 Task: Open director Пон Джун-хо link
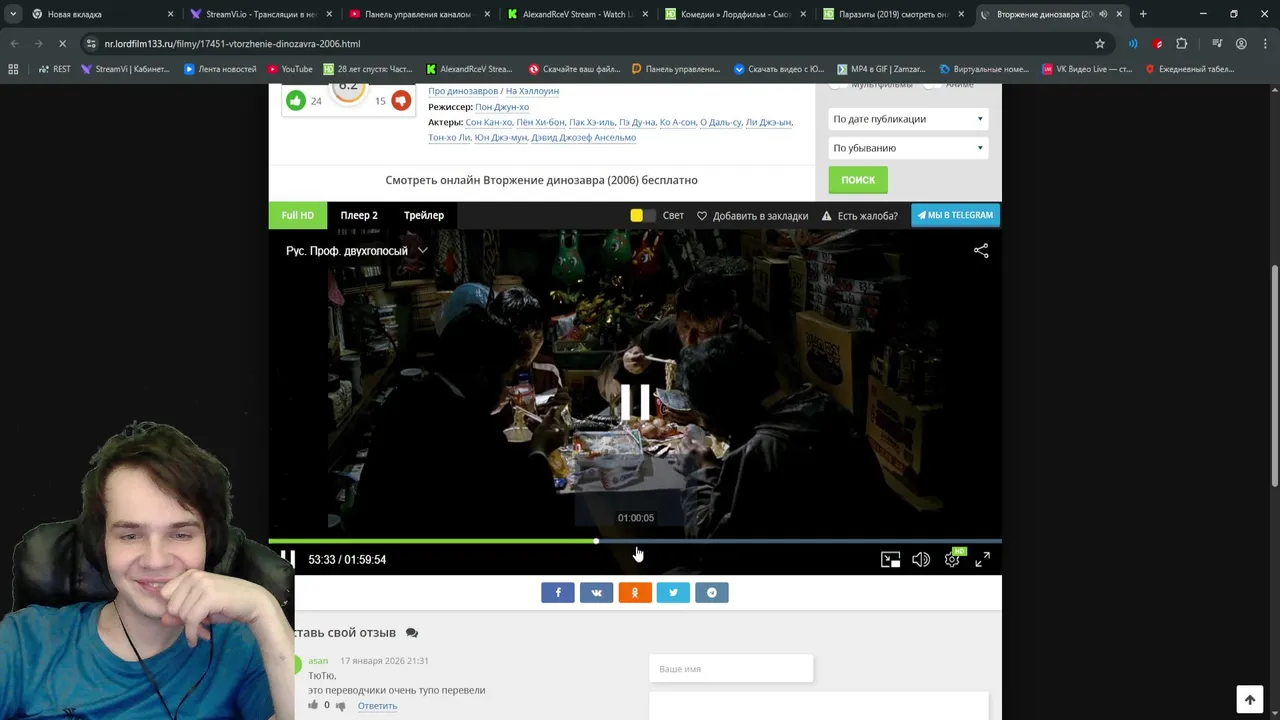pyautogui.click(x=502, y=107)
